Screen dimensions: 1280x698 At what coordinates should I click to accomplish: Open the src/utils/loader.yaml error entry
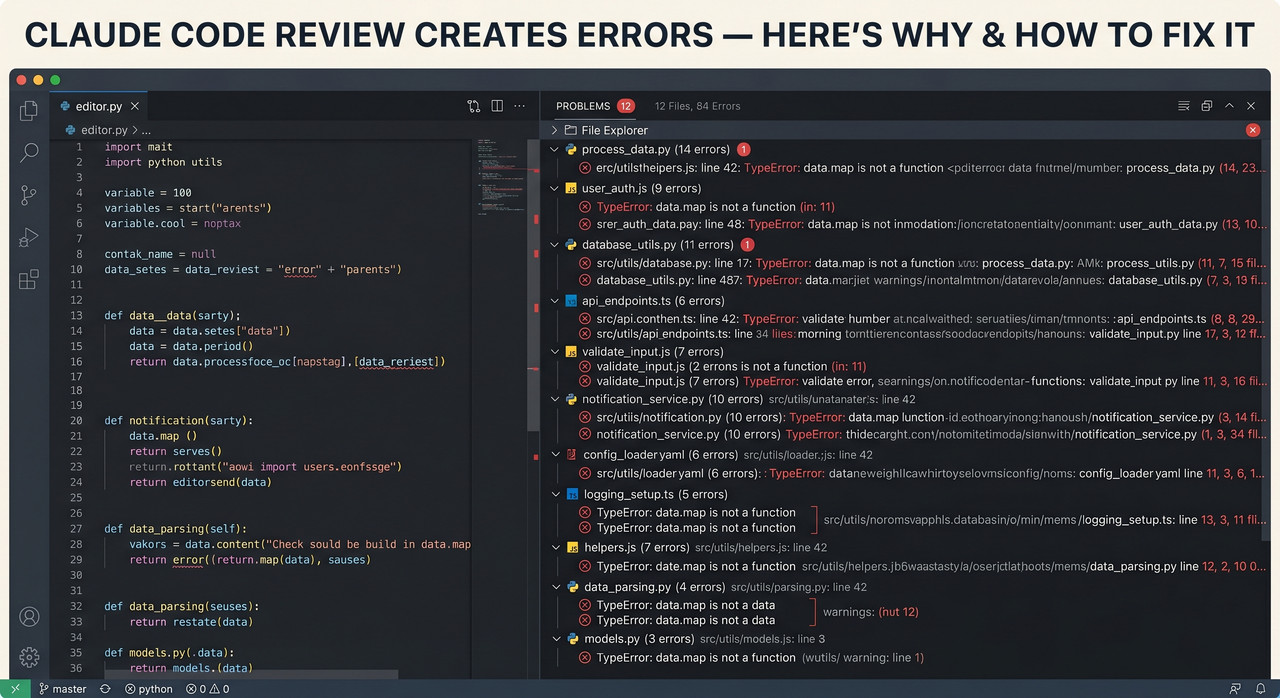tap(921, 473)
